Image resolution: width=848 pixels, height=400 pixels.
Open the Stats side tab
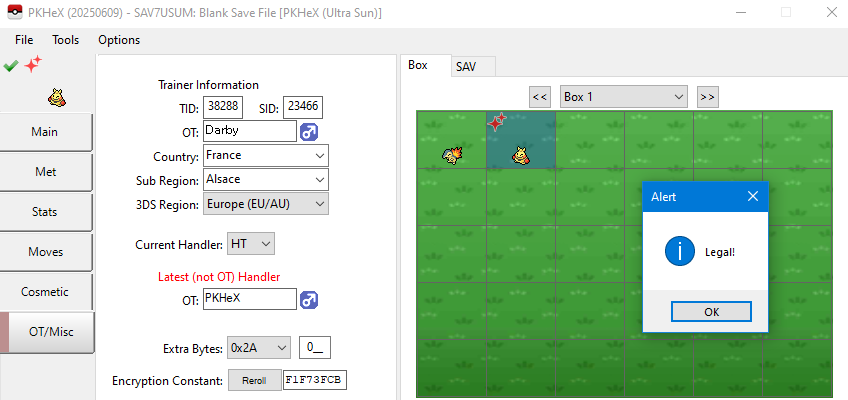pos(44,212)
